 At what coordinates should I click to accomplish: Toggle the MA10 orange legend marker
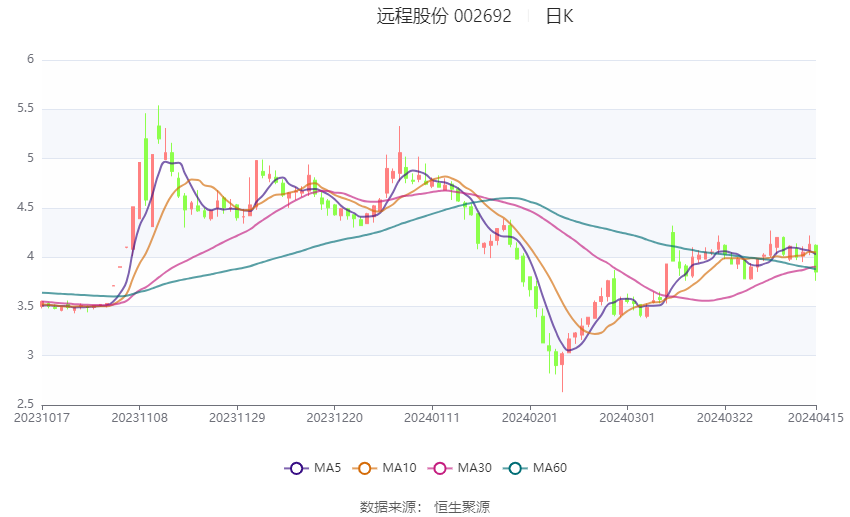(x=364, y=468)
